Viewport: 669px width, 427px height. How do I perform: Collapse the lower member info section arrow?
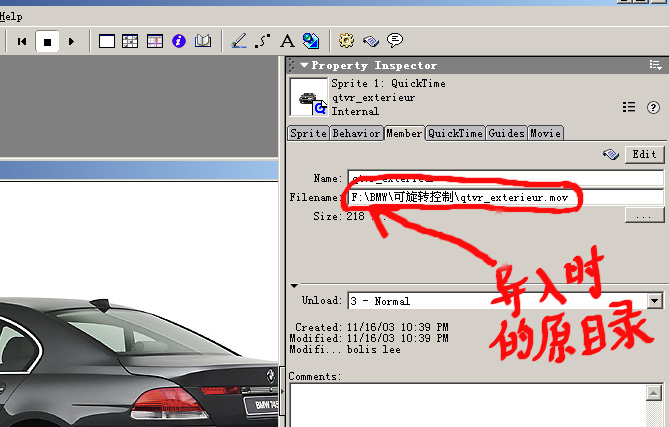tap(294, 285)
